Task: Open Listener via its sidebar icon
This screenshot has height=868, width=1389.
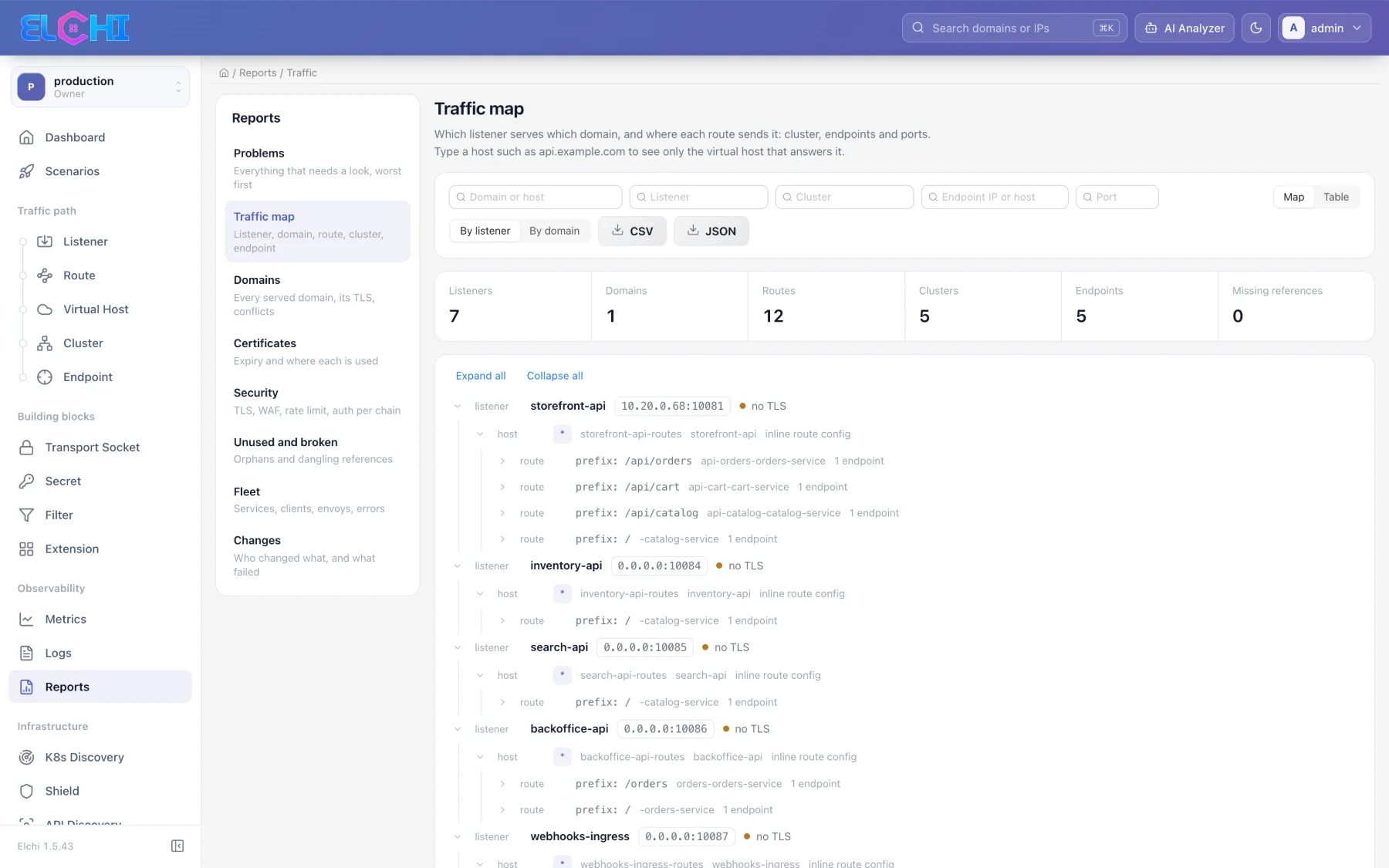Action: point(45,241)
